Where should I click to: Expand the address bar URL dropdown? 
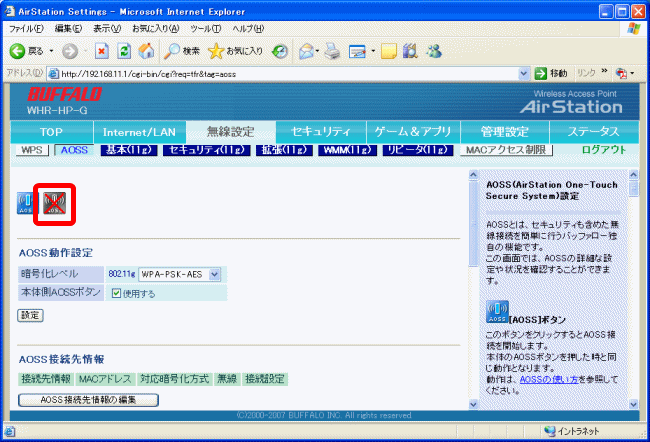[524, 74]
